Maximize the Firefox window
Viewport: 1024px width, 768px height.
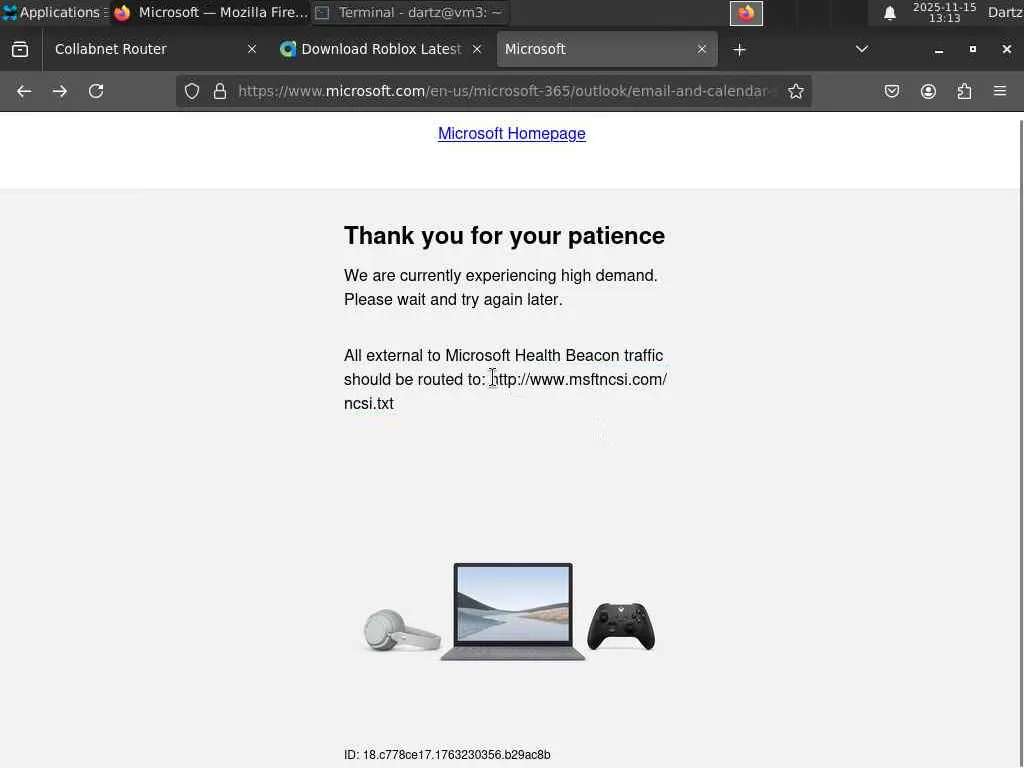click(972, 50)
